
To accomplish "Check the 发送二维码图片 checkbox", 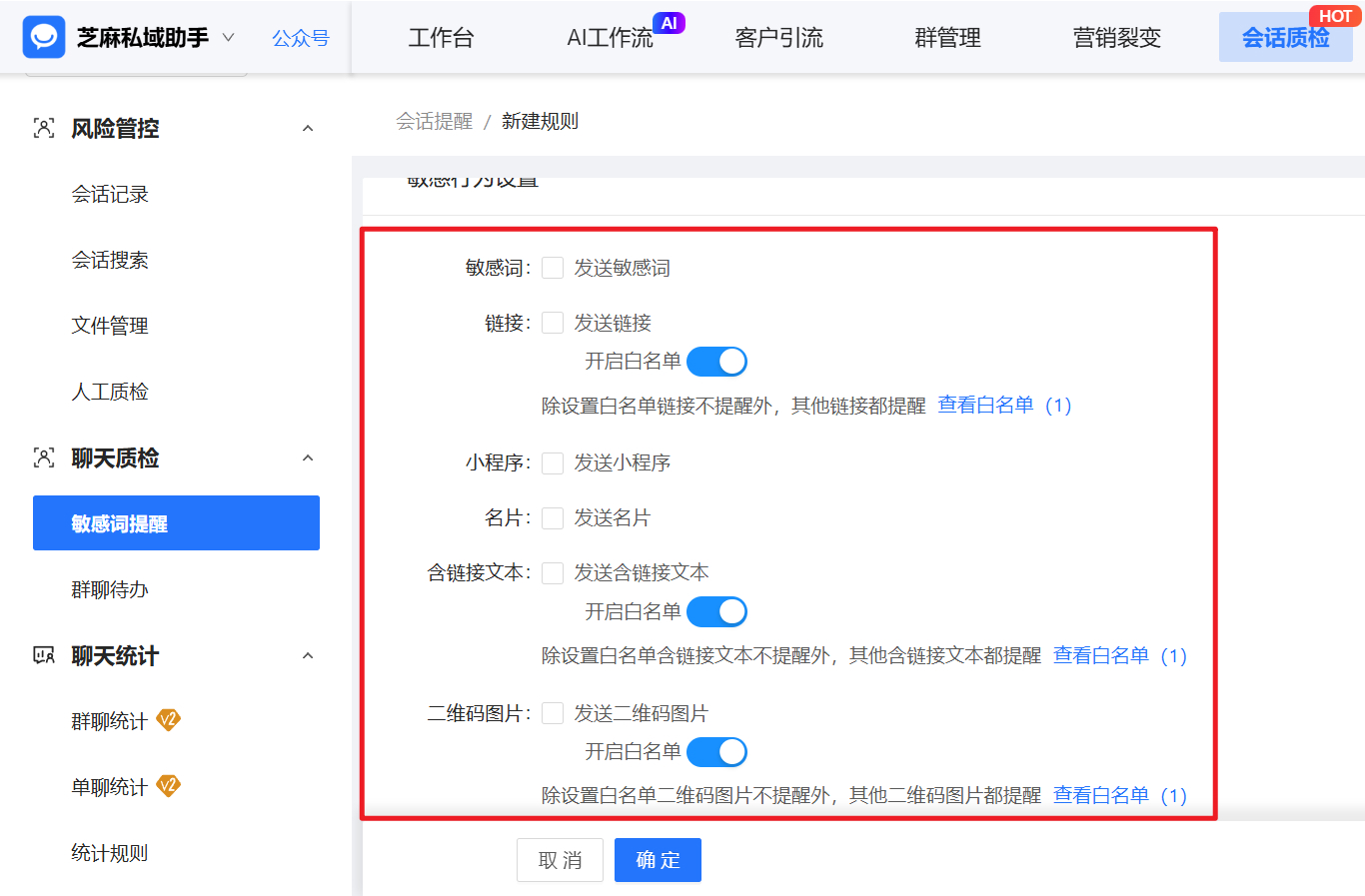I will click(553, 712).
